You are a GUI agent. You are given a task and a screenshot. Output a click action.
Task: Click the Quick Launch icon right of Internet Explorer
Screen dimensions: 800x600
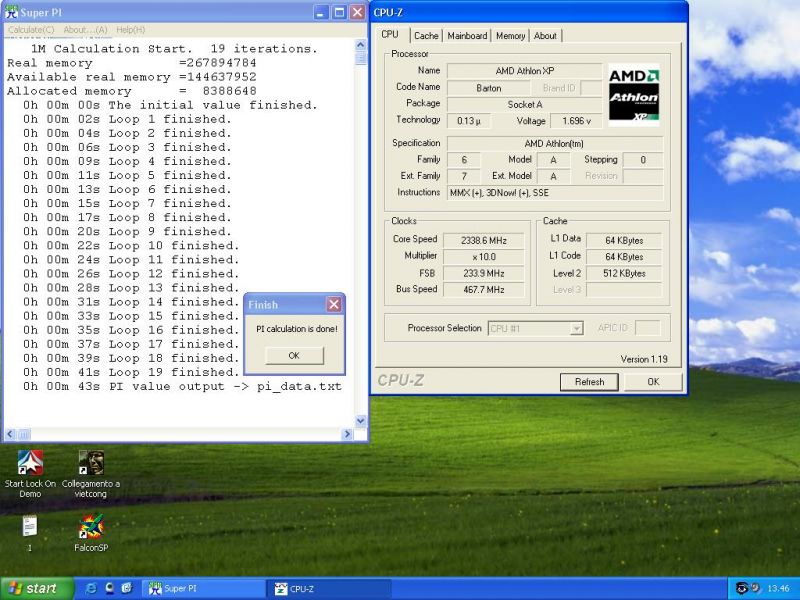click(109, 588)
